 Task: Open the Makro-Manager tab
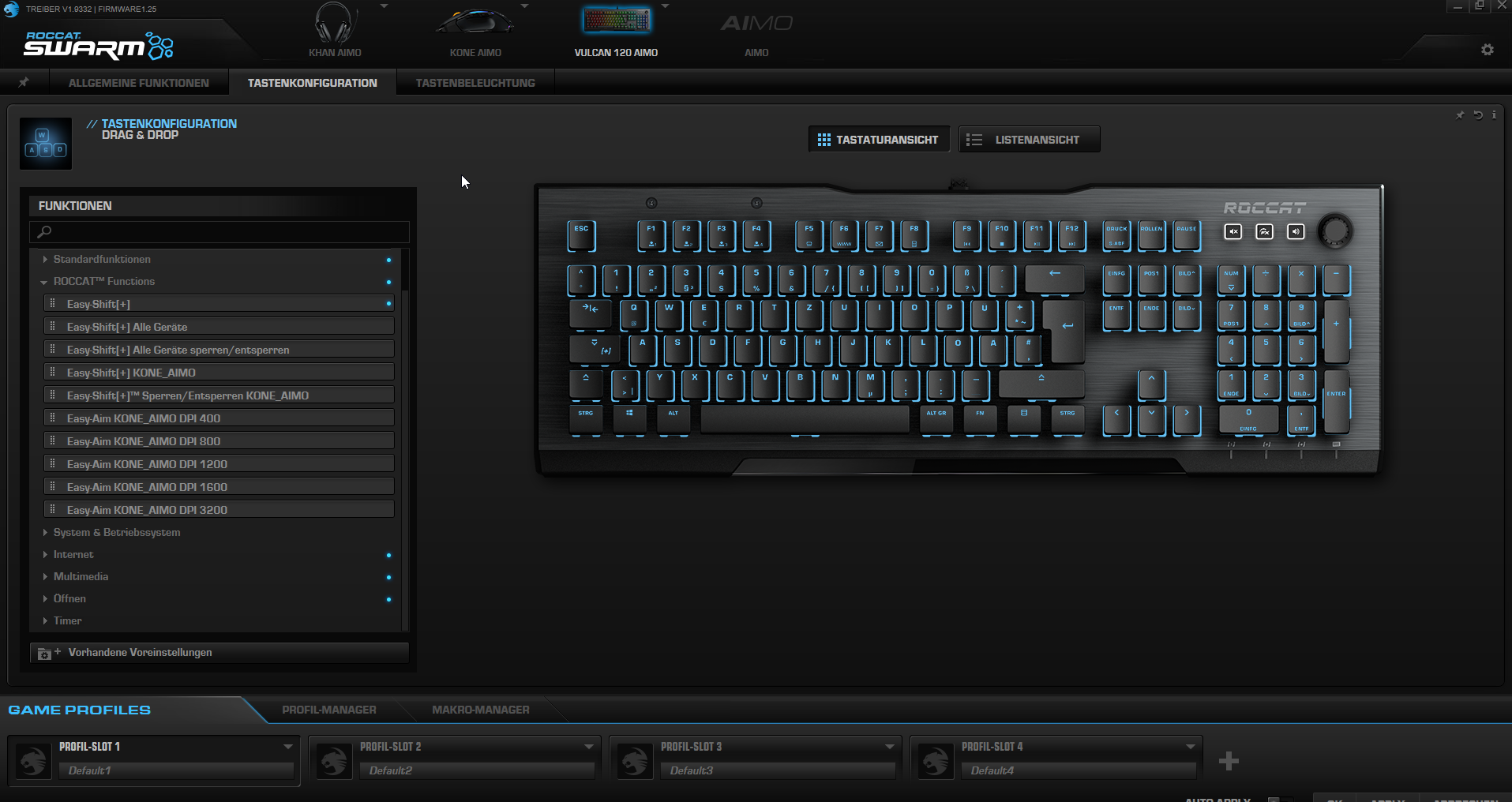[481, 710]
